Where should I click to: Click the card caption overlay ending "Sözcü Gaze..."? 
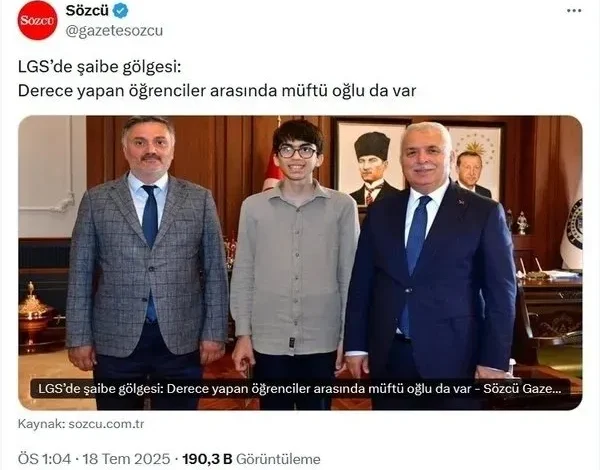(x=300, y=388)
